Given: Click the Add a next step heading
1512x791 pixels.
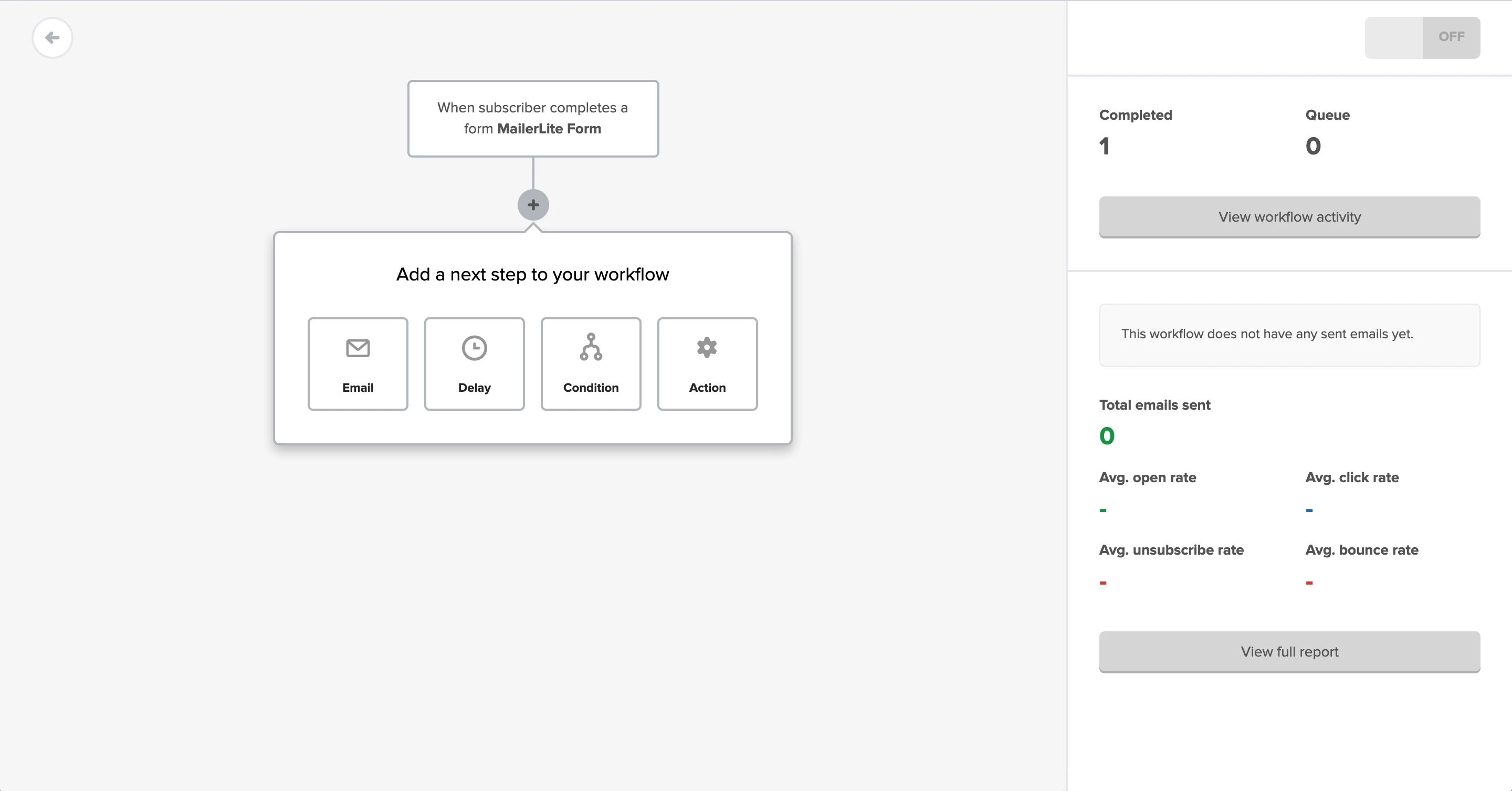Looking at the screenshot, I should tap(532, 275).
